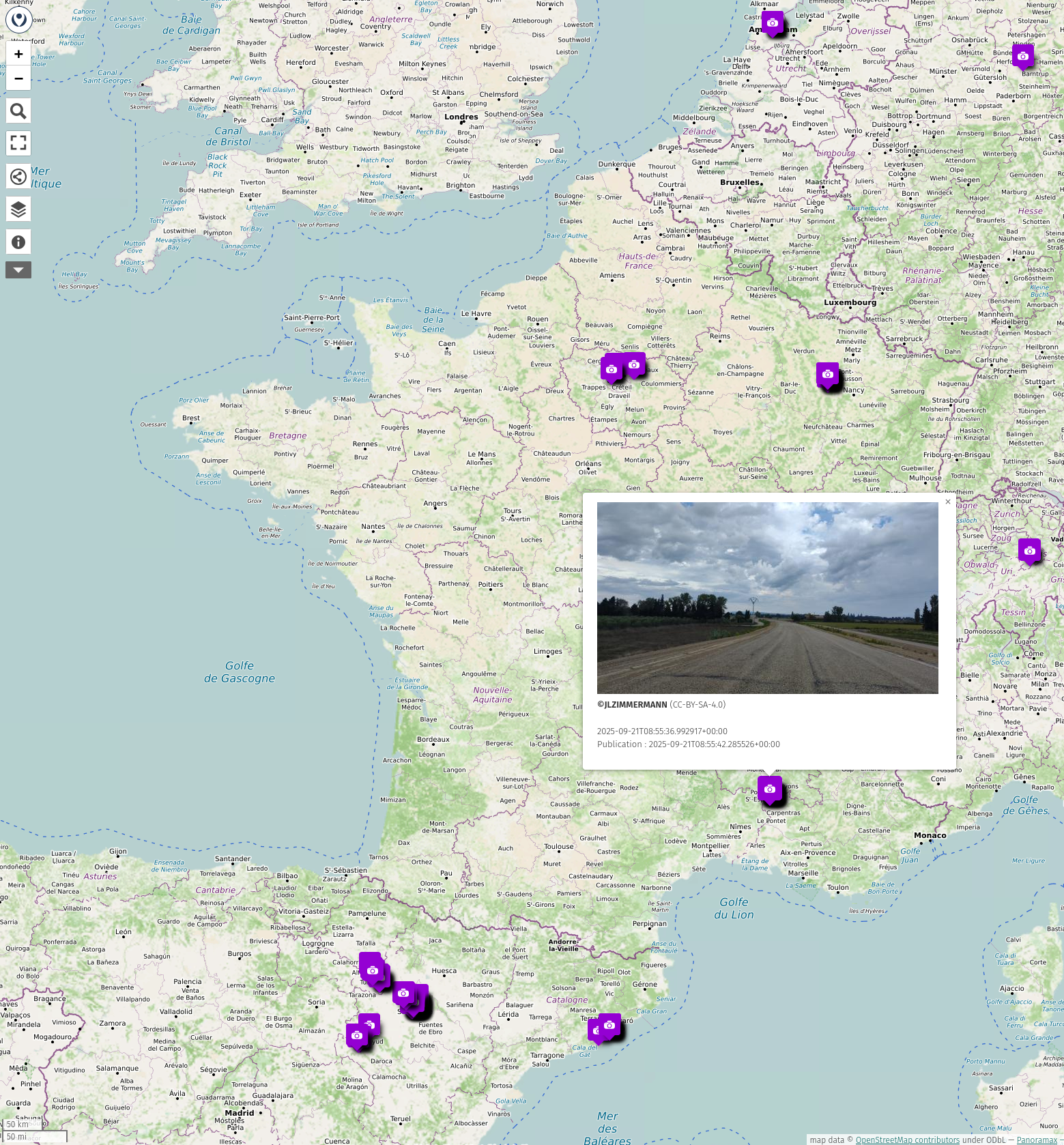The image size is (1064, 1145).
Task: Close the photo popup
Action: click(947, 502)
